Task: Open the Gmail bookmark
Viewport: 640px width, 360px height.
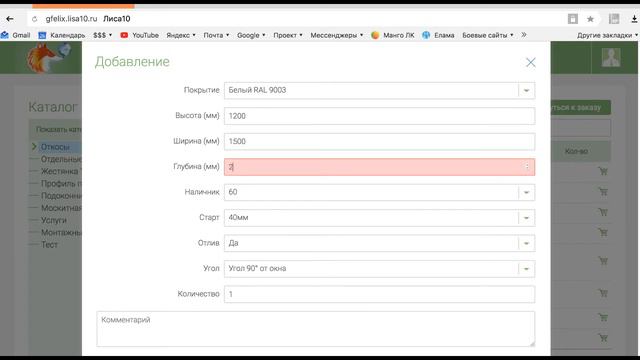Action: pyautogui.click(x=16, y=35)
